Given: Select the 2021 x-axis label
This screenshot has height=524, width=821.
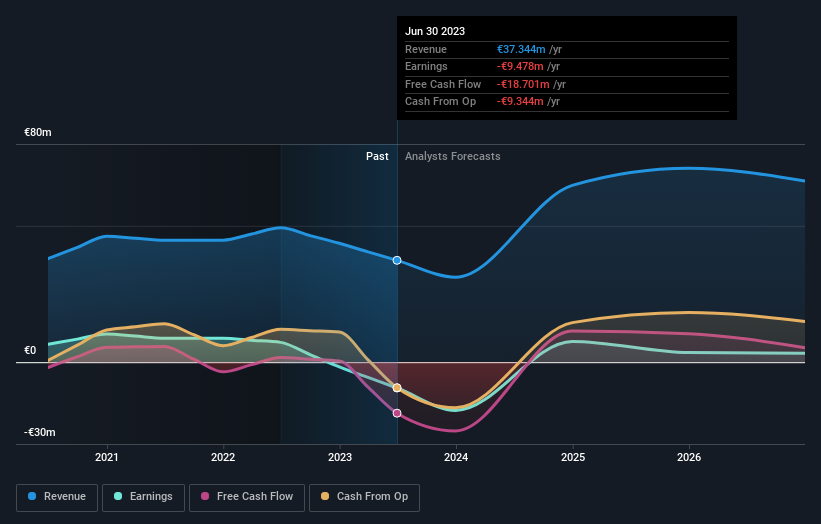Looking at the screenshot, I should 107,458.
